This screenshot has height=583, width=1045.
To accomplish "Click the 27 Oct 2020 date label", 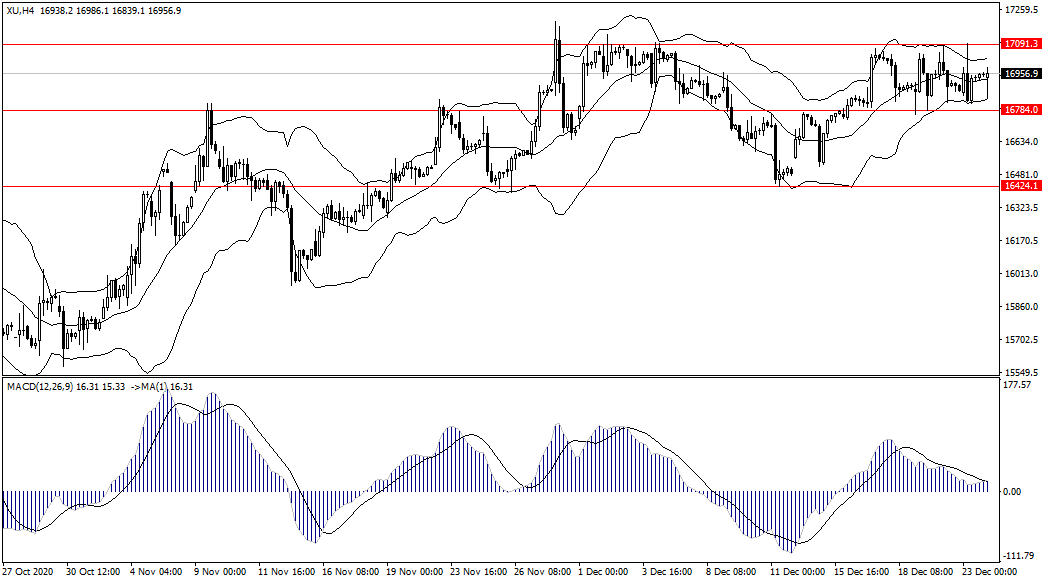I will (27, 574).
